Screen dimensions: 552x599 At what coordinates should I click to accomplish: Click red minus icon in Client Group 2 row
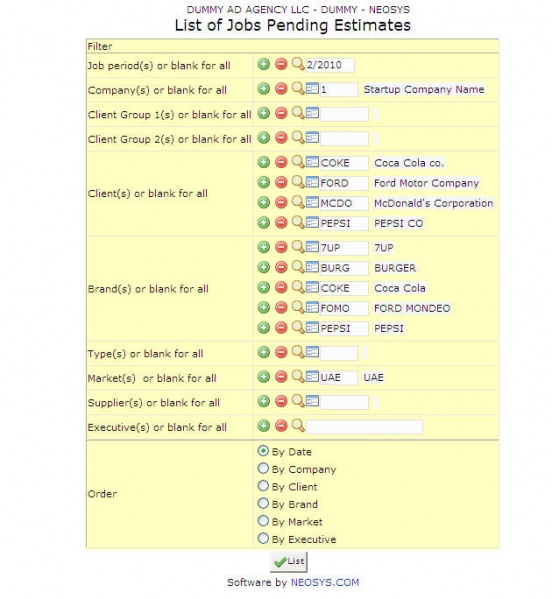[x=281, y=138]
